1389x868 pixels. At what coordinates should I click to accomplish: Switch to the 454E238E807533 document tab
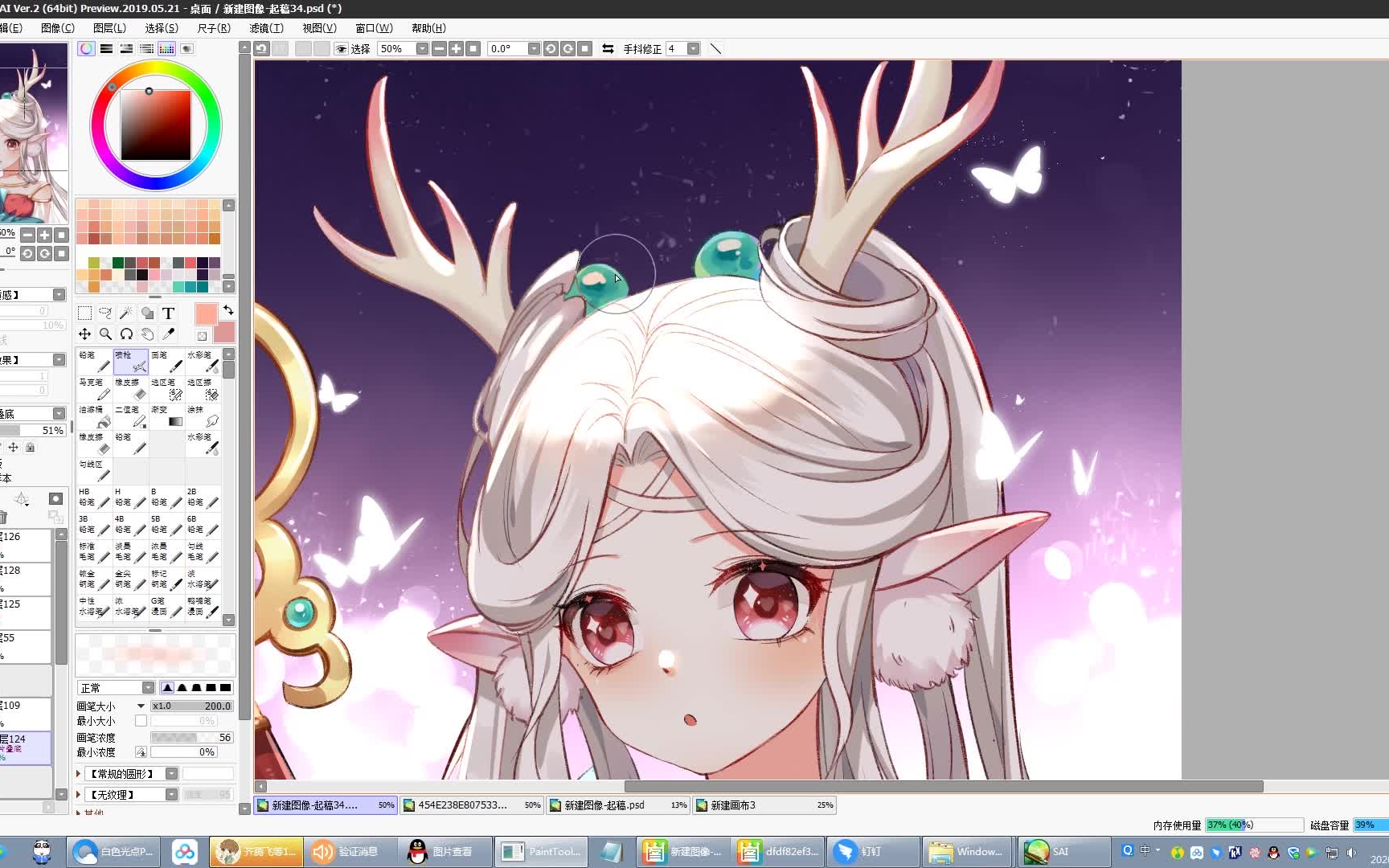pyautogui.click(x=471, y=805)
